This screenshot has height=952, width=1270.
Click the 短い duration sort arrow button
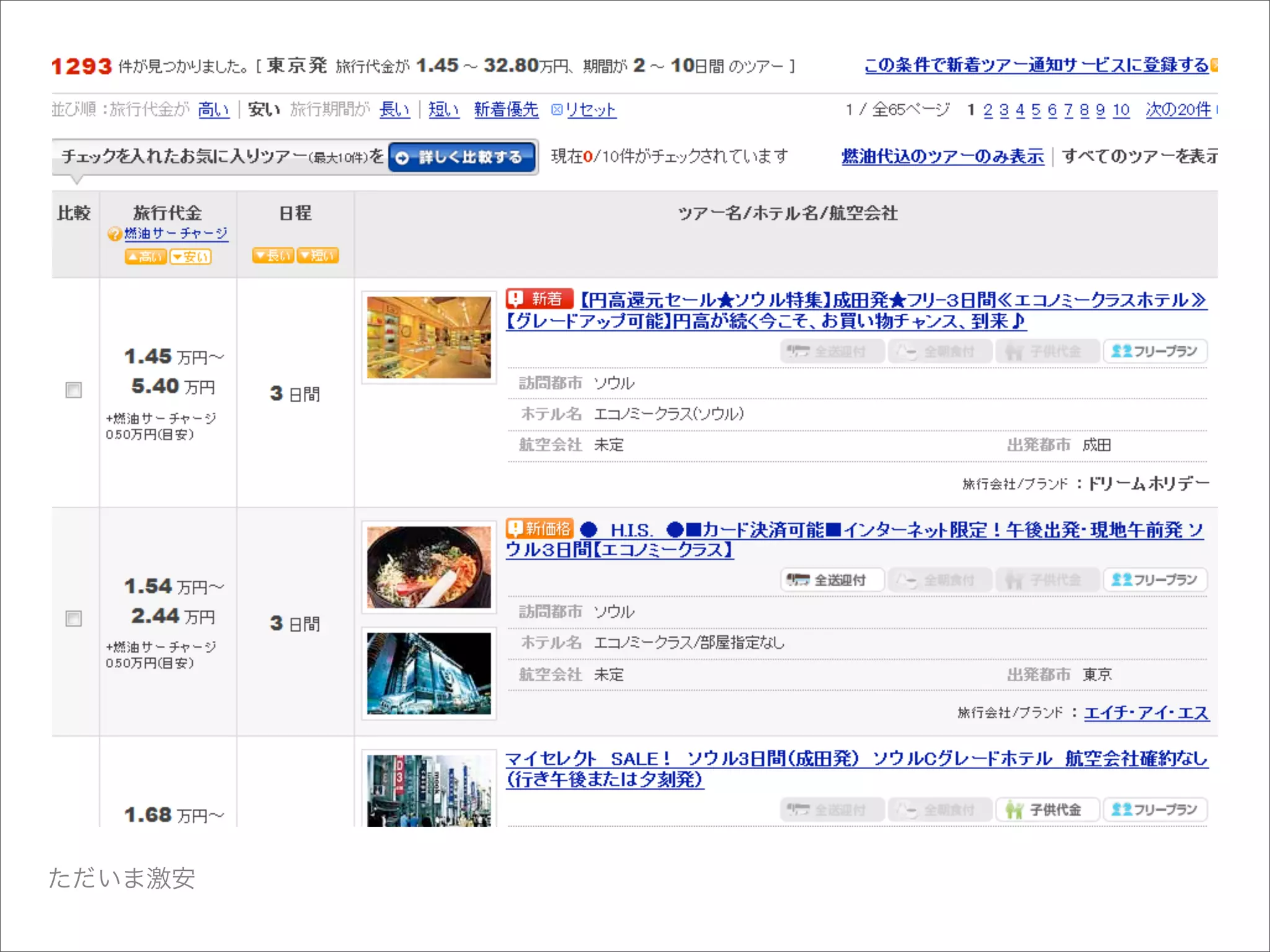[318, 255]
